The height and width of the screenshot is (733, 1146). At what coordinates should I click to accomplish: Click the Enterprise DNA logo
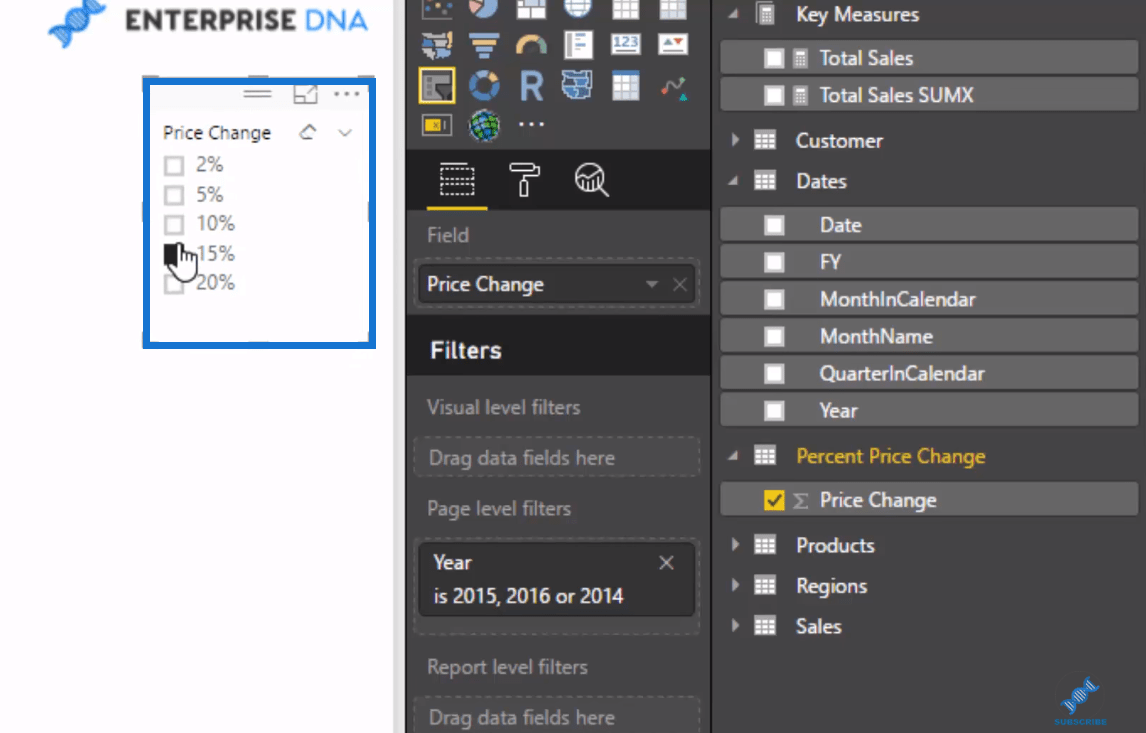(x=208, y=20)
